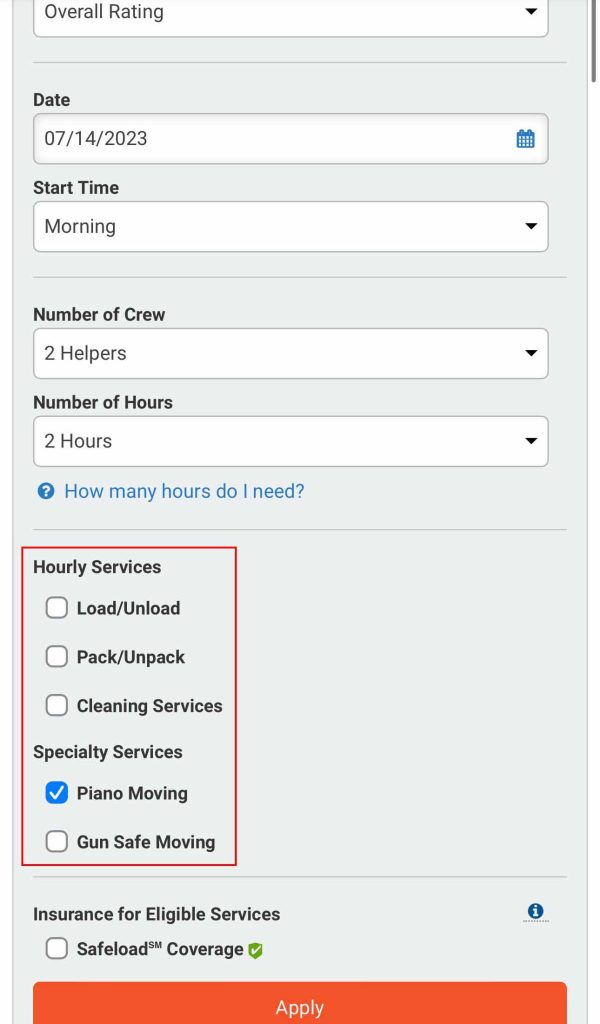Uncheck Piano Moving
This screenshot has height=1024, width=600.
point(56,793)
